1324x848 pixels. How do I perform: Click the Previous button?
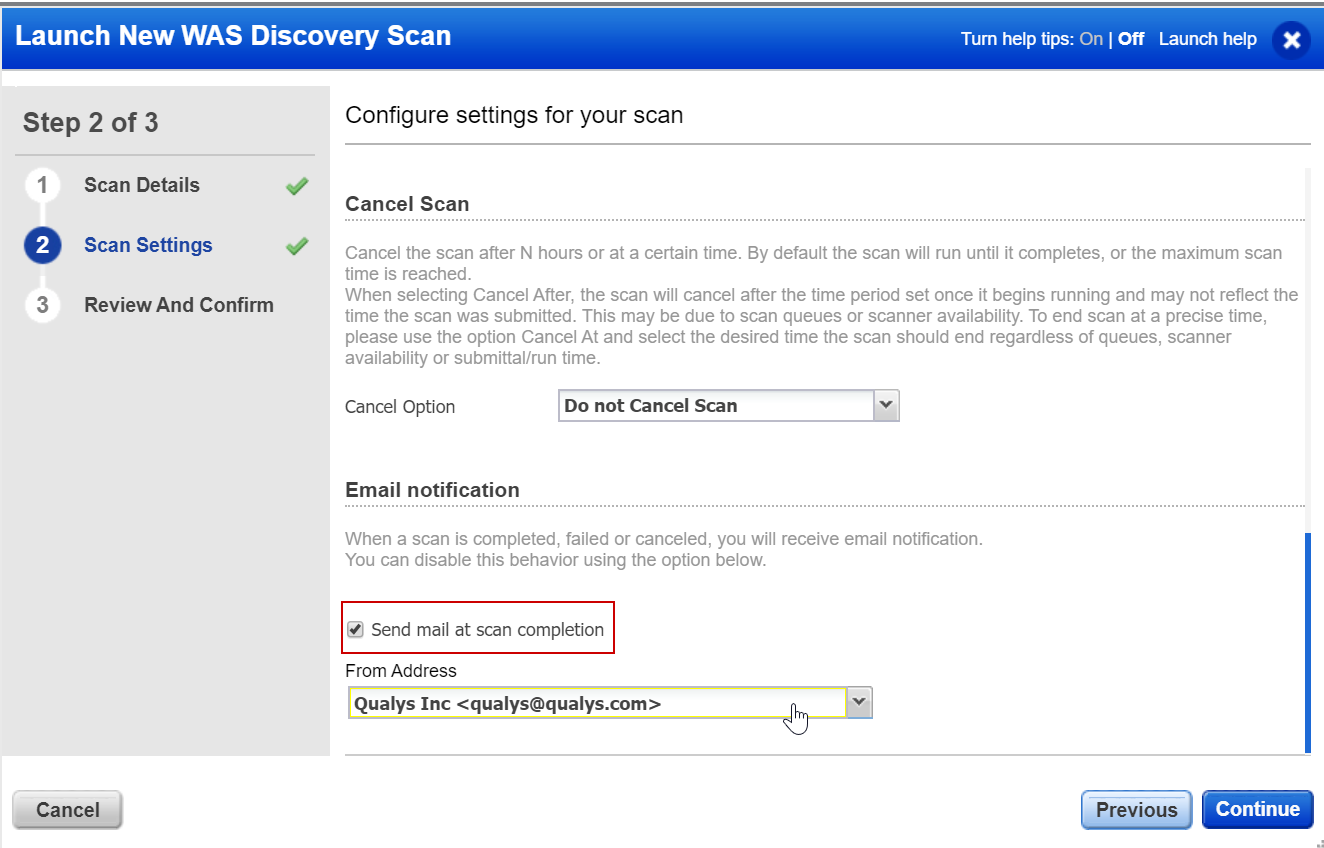point(1136,809)
